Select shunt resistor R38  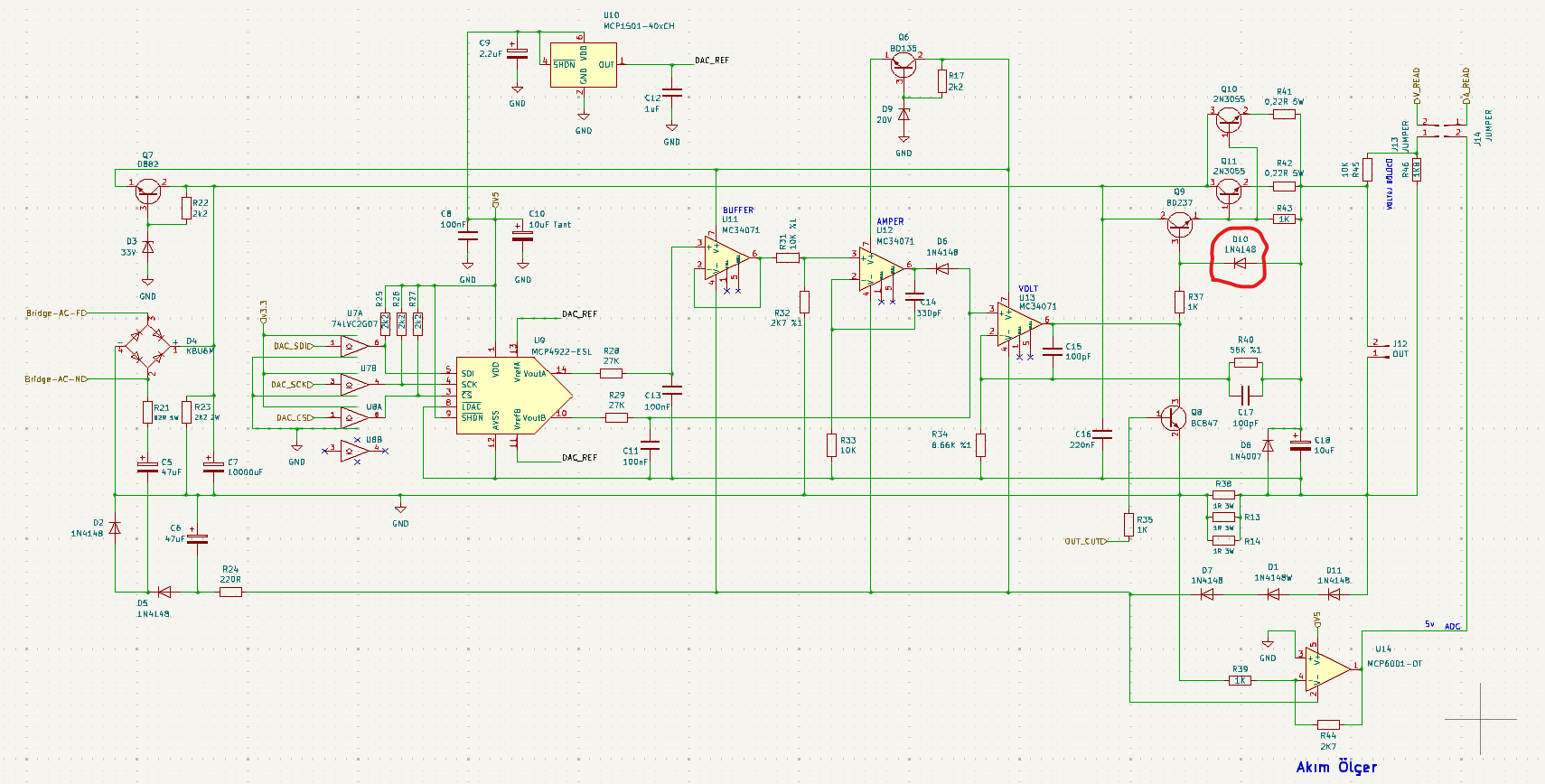[1223, 495]
